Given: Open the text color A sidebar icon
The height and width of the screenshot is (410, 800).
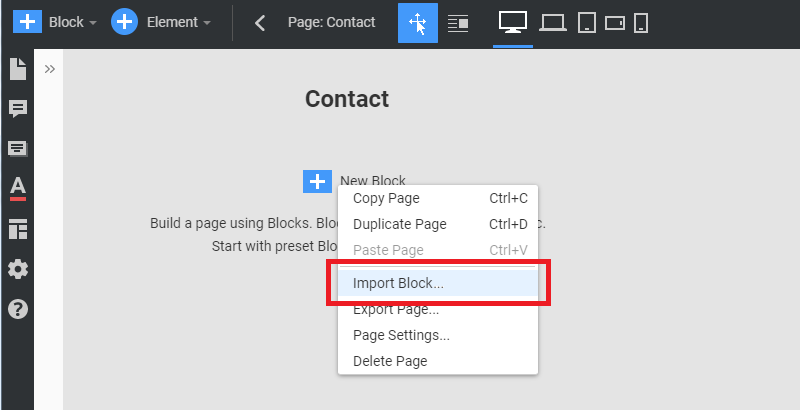Looking at the screenshot, I should [x=18, y=189].
